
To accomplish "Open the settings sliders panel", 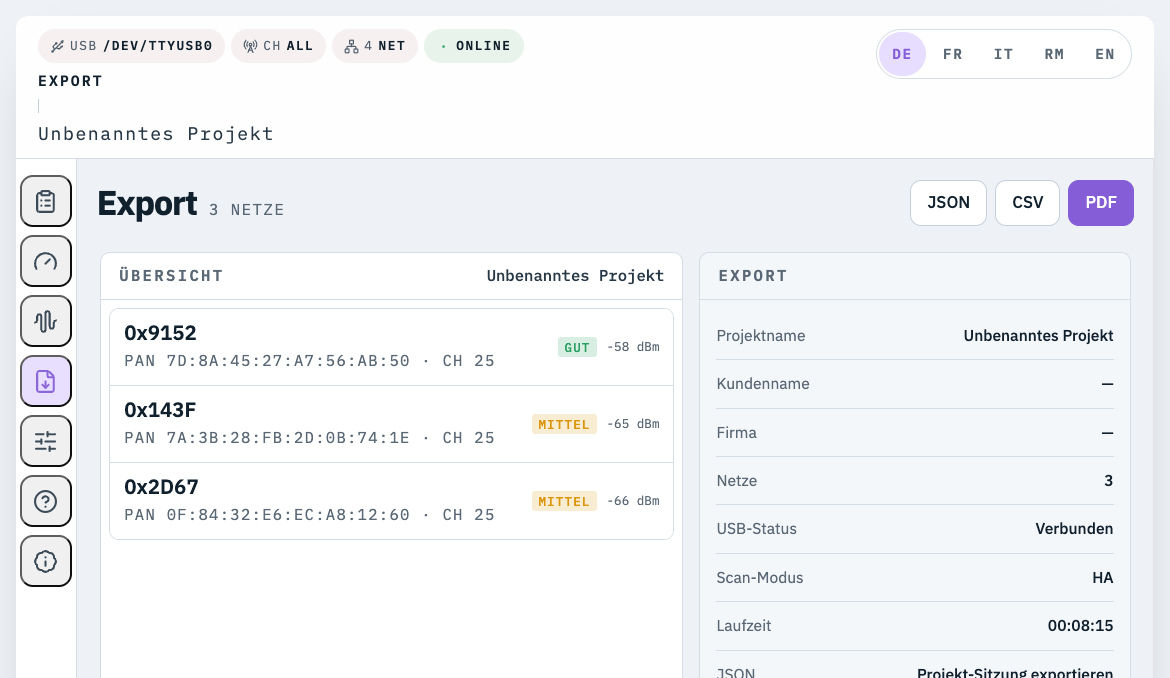I will tap(45, 441).
